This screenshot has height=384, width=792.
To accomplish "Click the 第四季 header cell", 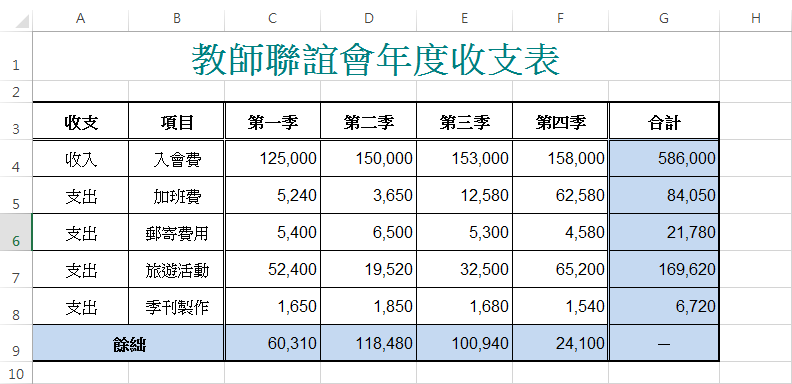I will point(561,121).
